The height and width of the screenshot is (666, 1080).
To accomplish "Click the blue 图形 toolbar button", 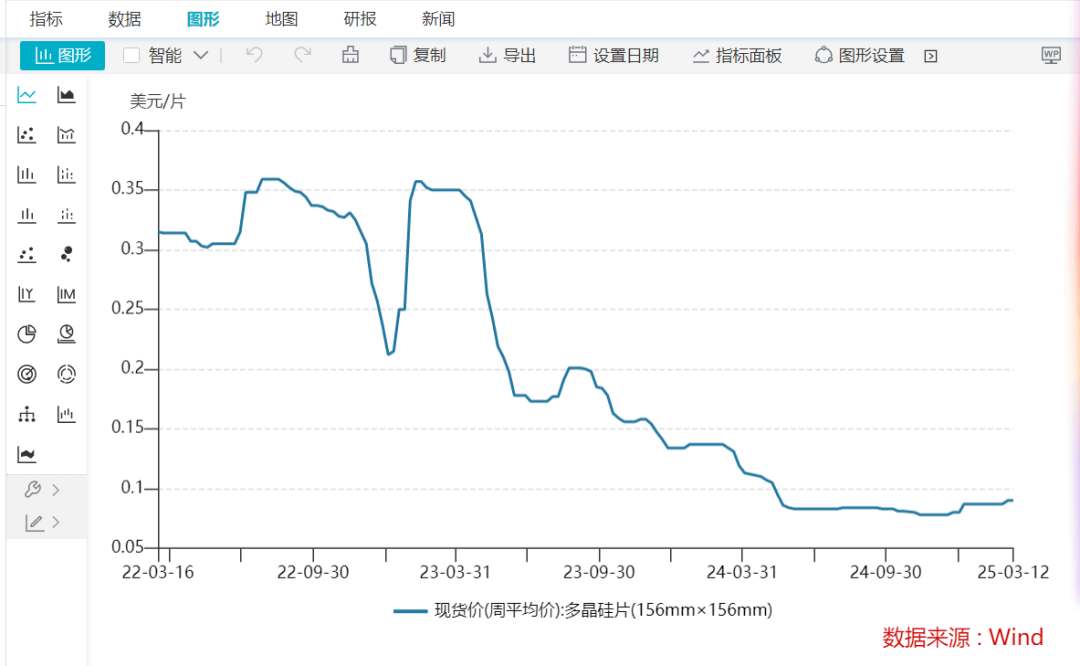I will (x=63, y=55).
